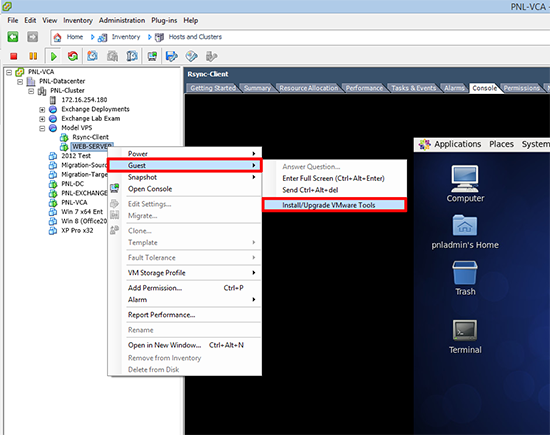Click the navigate Forward arrow icon

33,37
